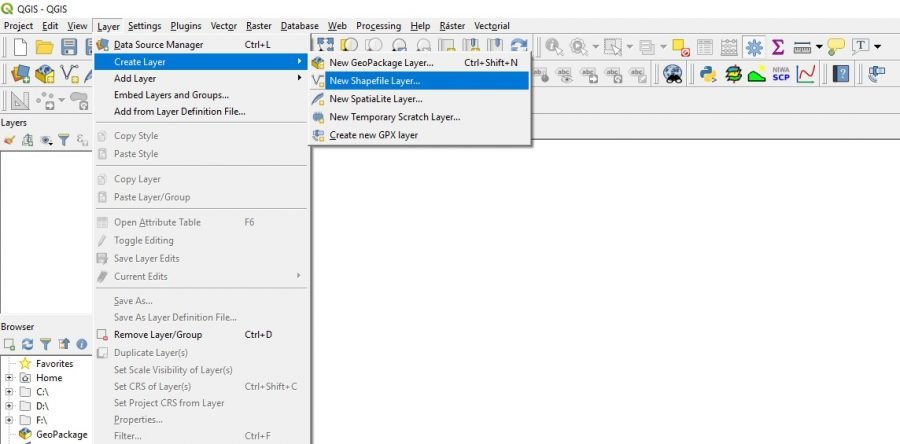The height and width of the screenshot is (444, 900).
Task: Click the Deselect Features yellow square icon
Action: [681, 47]
